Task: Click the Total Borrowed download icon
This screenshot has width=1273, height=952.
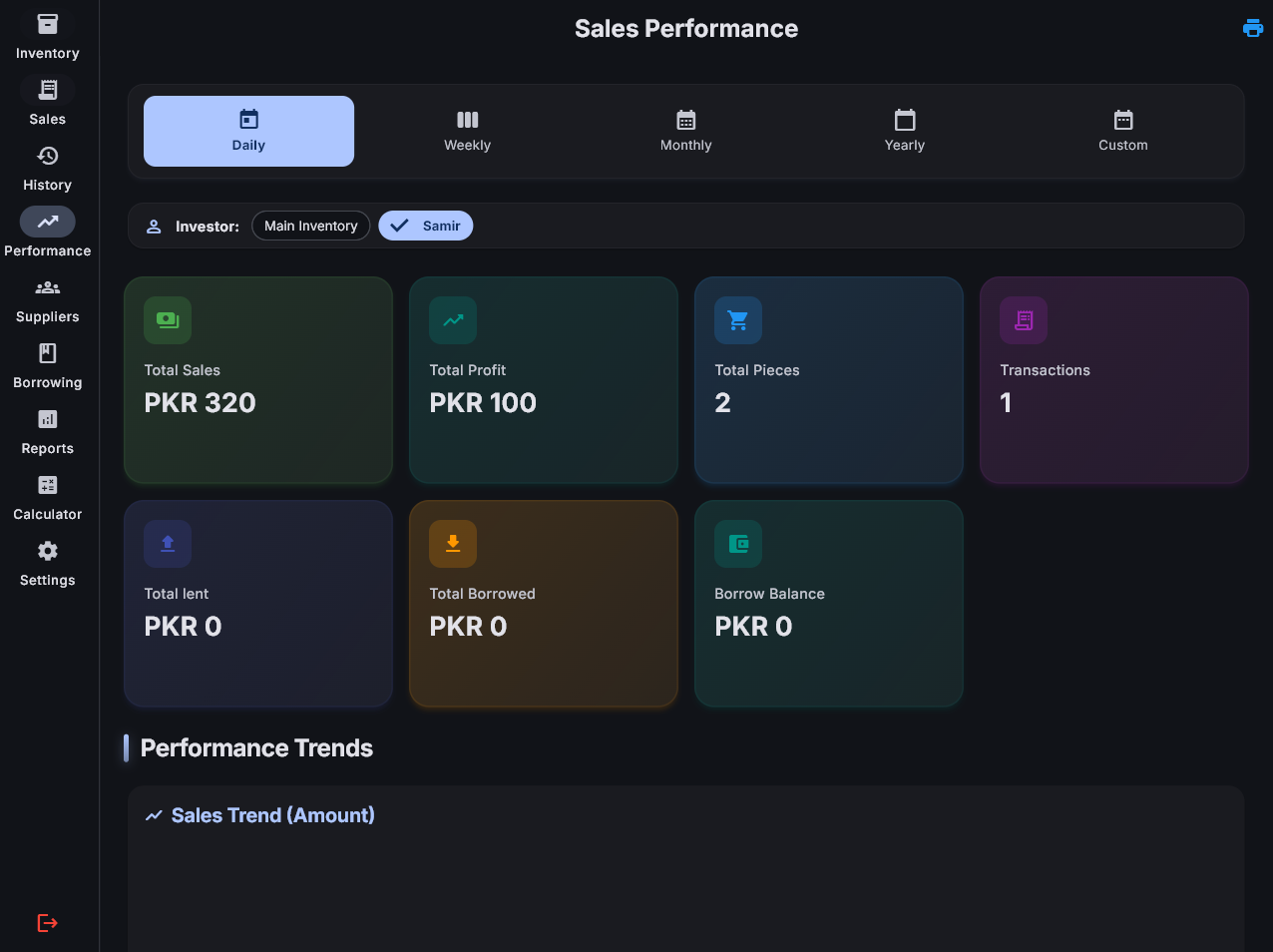Action: 453,544
